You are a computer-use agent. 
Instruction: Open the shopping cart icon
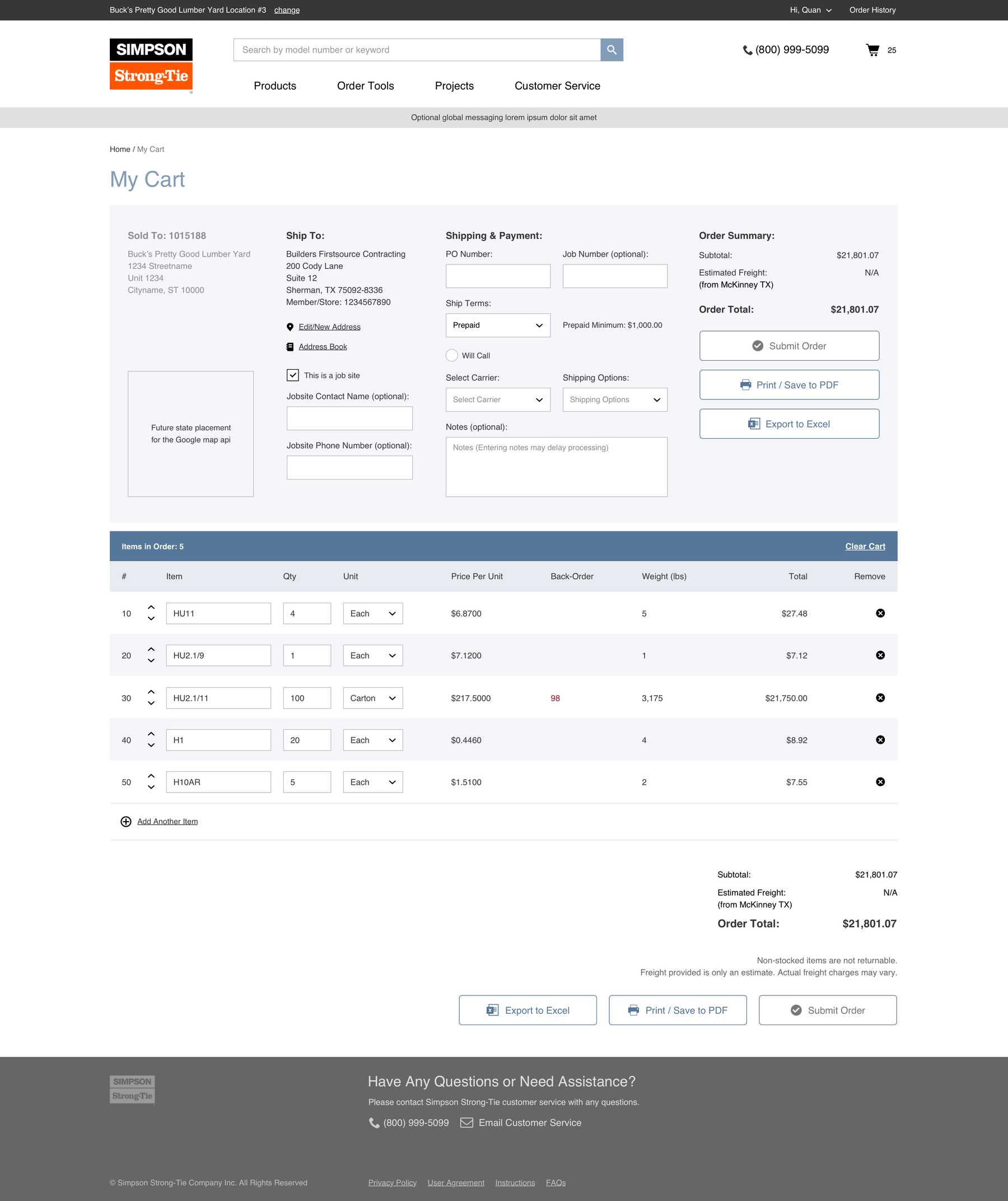coord(872,50)
